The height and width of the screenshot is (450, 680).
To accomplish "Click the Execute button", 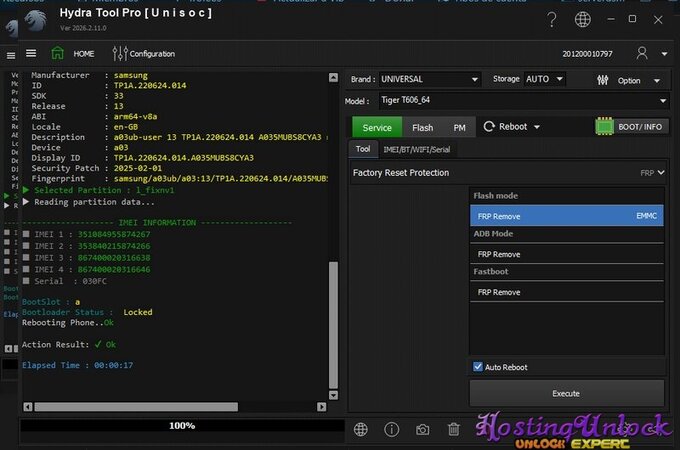I will click(566, 393).
